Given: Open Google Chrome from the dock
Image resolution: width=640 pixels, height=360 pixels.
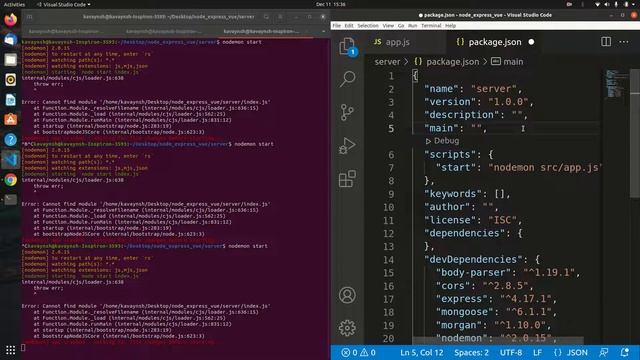Looking at the screenshot, I should pyautogui.click(x=11, y=180).
